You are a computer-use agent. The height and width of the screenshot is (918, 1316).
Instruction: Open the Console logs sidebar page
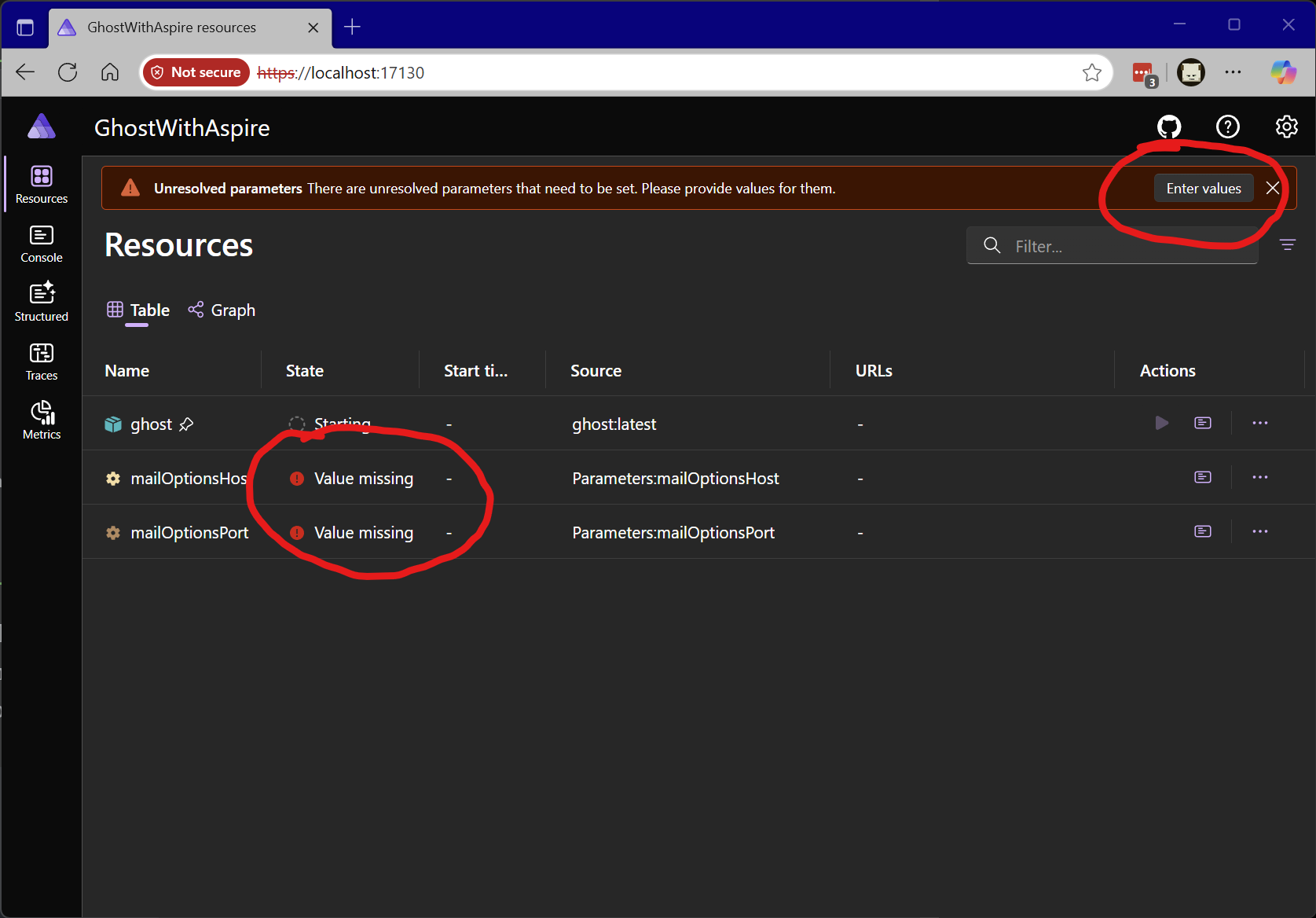pyautogui.click(x=42, y=244)
